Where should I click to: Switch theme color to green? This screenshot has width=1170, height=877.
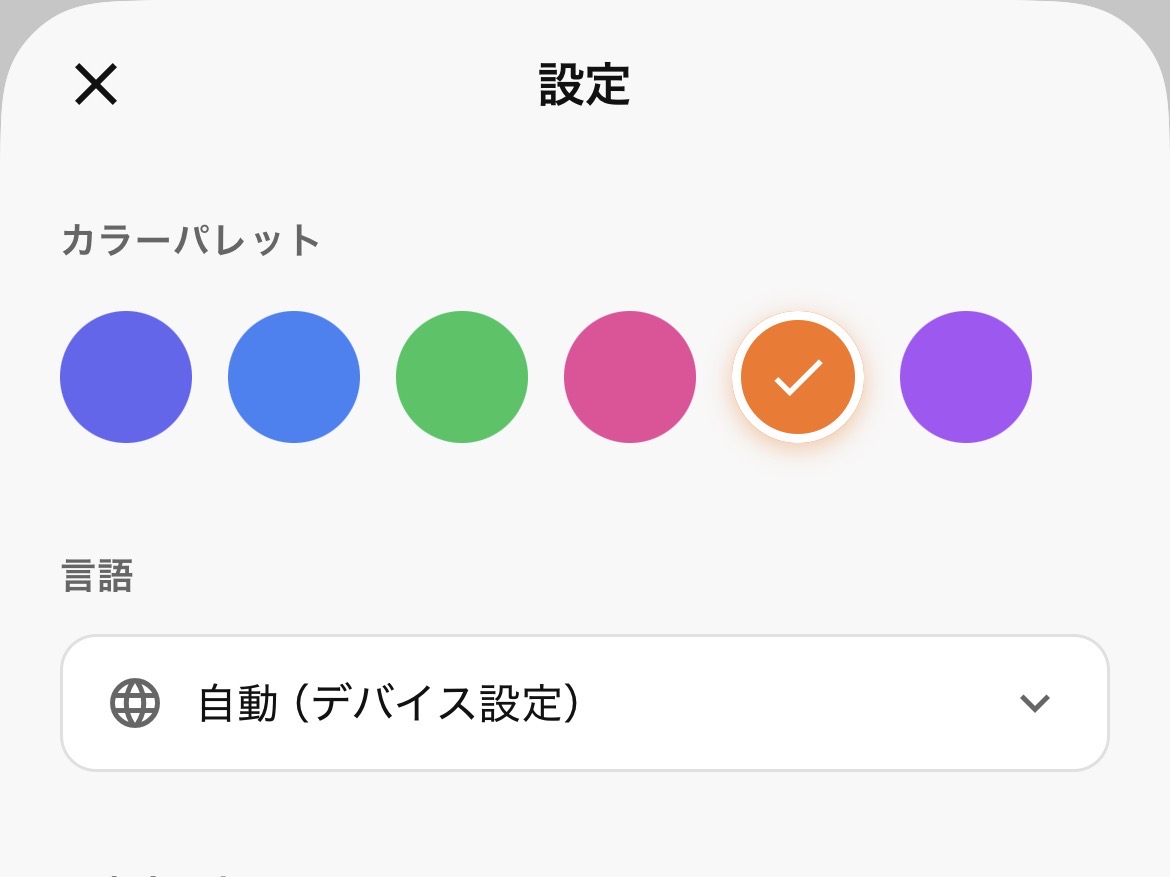[x=462, y=377]
